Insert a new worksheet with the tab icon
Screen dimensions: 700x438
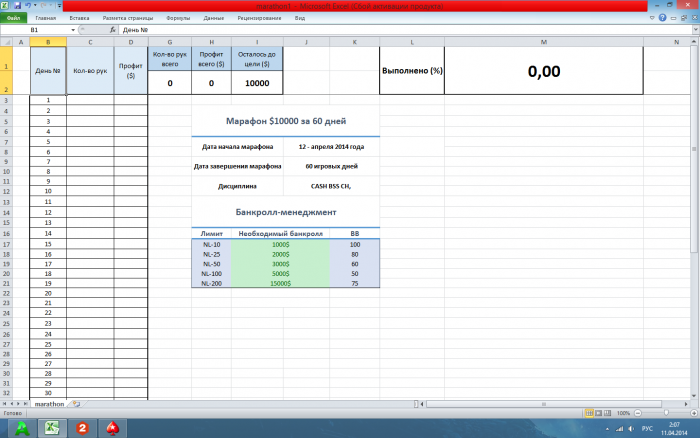pyautogui.click(x=76, y=404)
